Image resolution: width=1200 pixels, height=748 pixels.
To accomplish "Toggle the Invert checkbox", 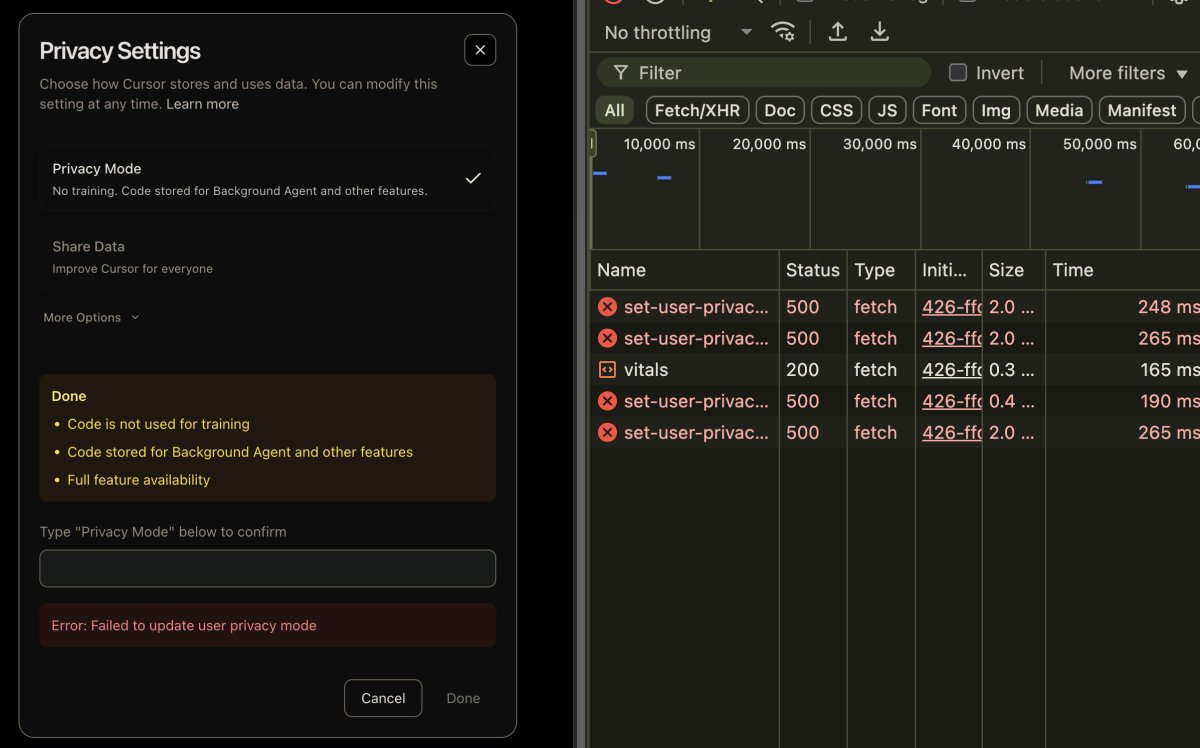I will pyautogui.click(x=958, y=73).
